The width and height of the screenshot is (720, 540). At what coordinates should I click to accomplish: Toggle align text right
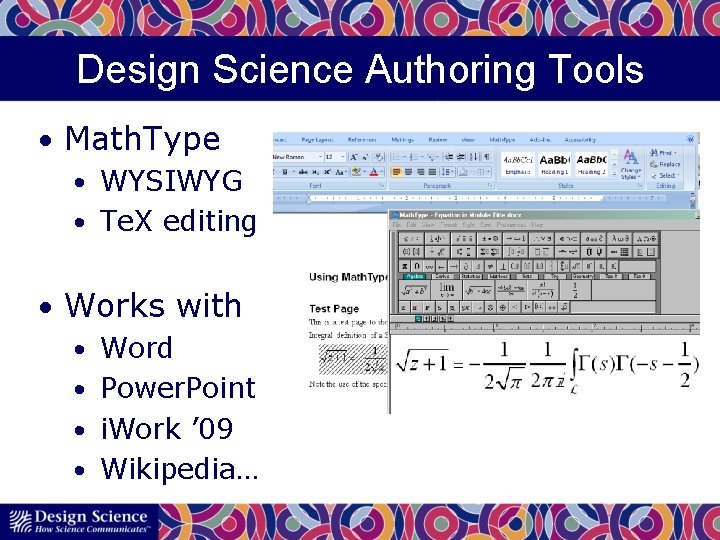tap(420, 172)
